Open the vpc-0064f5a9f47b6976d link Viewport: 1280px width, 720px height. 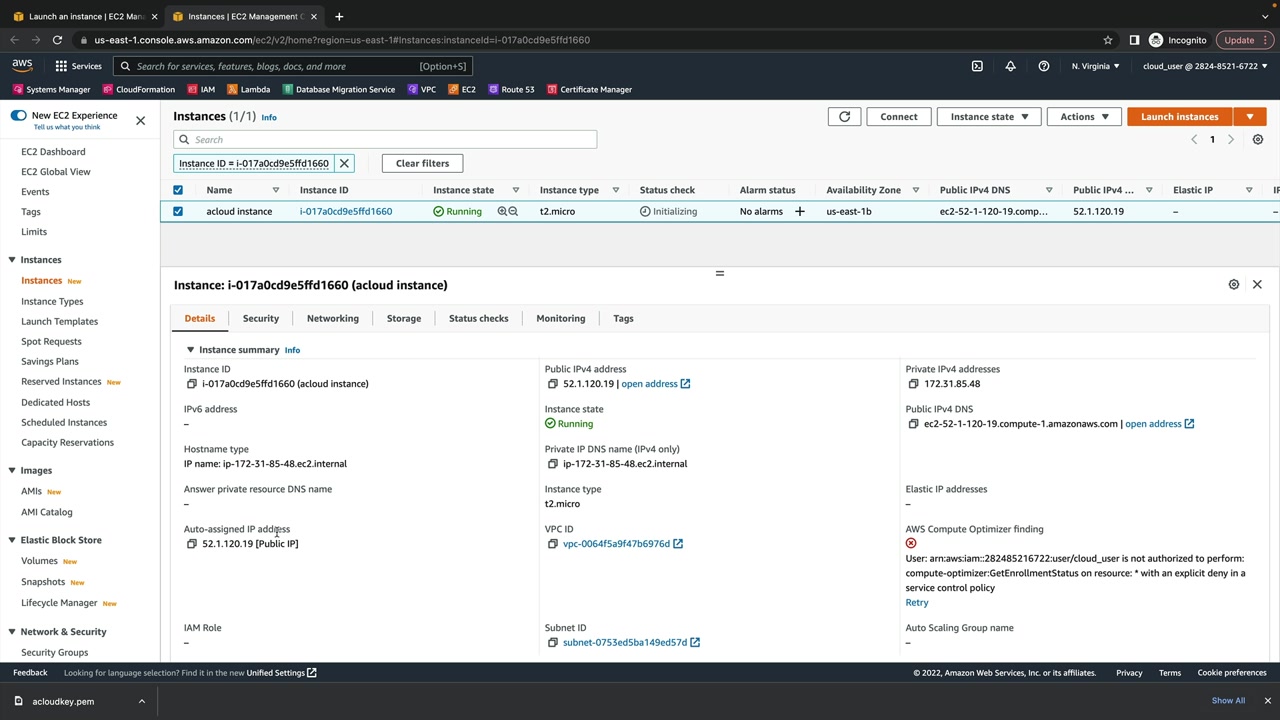616,544
